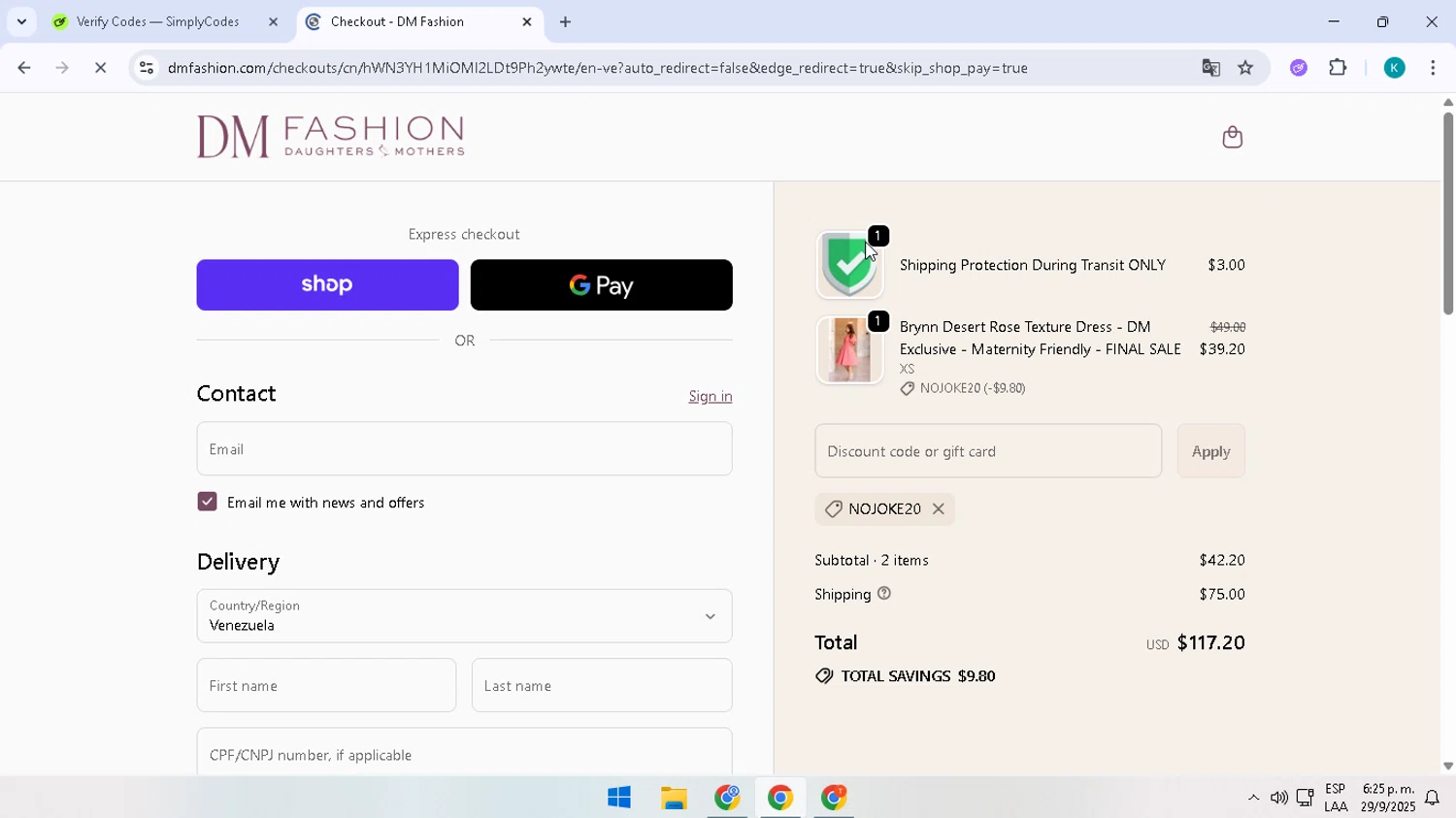Click the DM Fashion logo
This screenshot has height=818, width=1456.
coord(330,137)
